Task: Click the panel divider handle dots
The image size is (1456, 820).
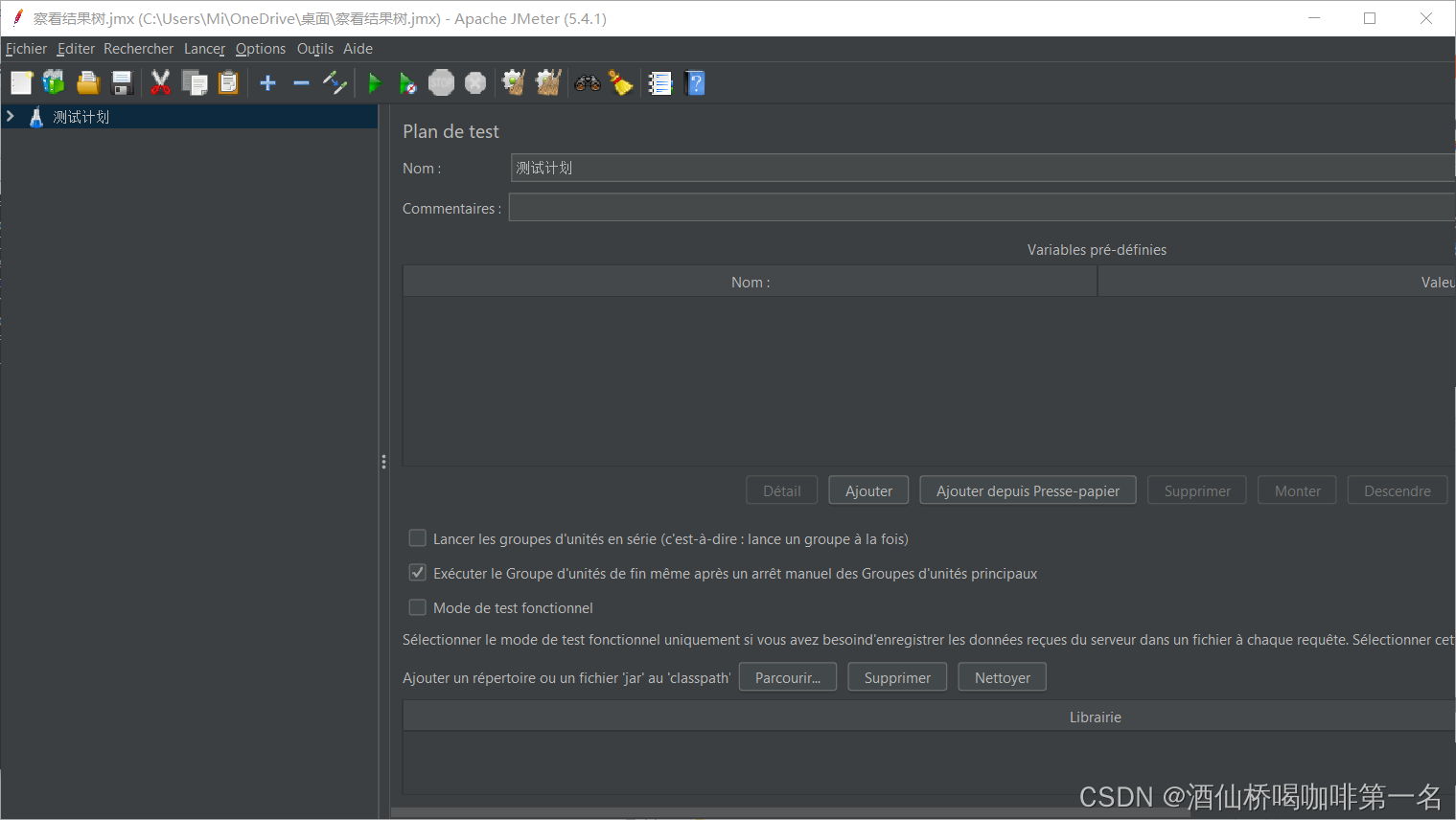Action: (x=383, y=462)
